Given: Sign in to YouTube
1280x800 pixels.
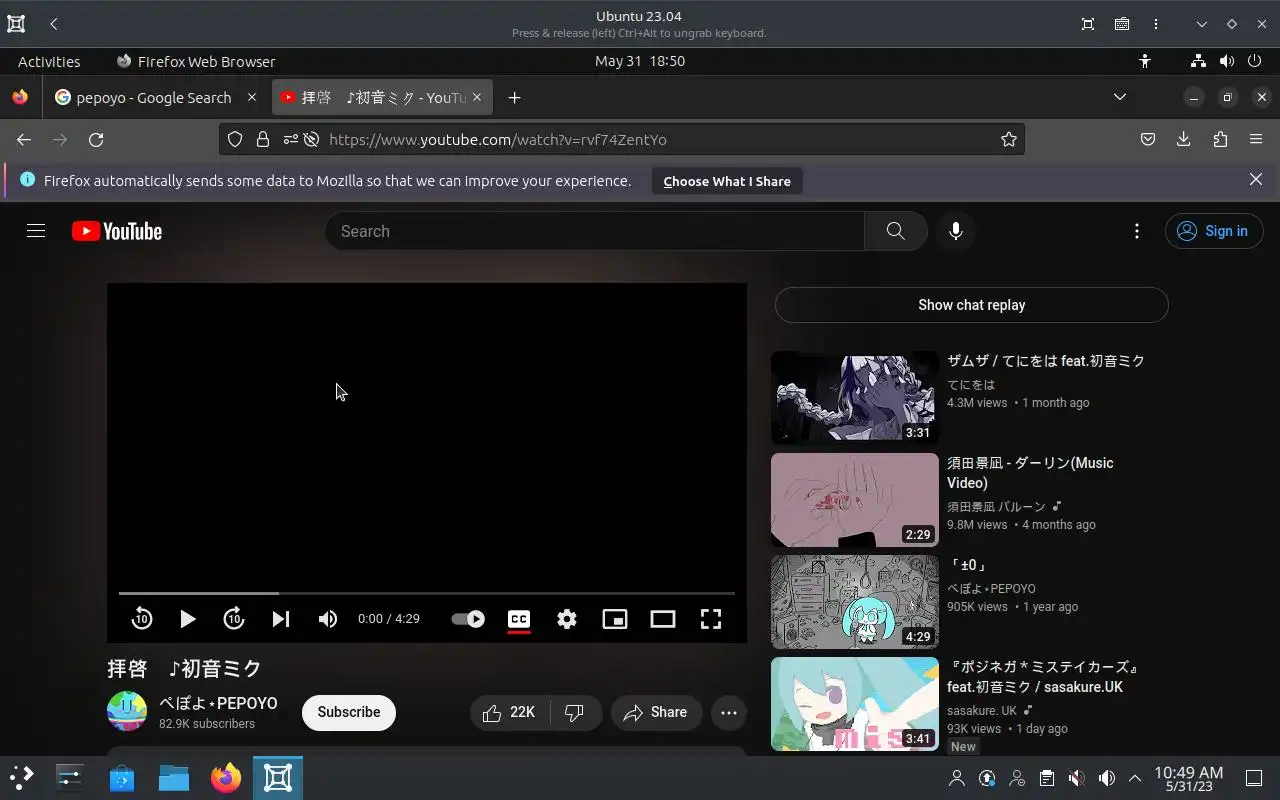Looking at the screenshot, I should click(1214, 231).
